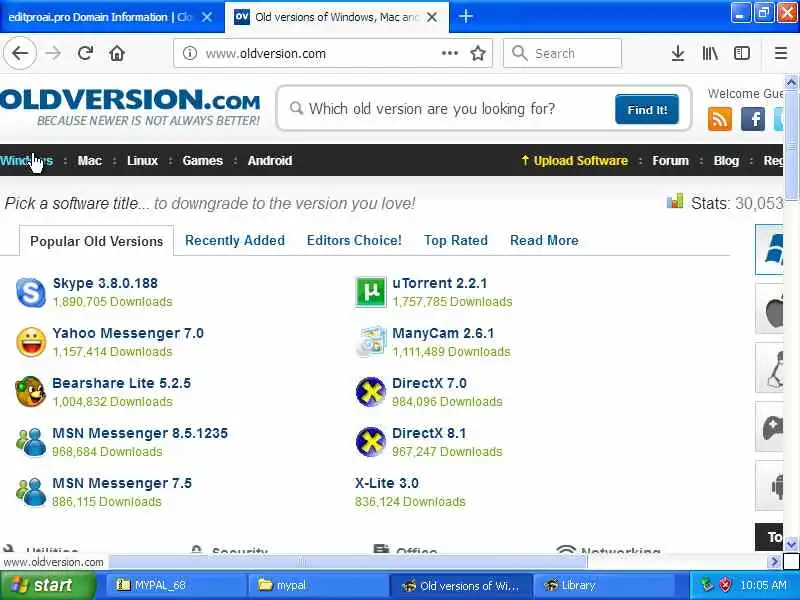
Task: Open the Downloads arrow in toolbar
Action: point(678,53)
